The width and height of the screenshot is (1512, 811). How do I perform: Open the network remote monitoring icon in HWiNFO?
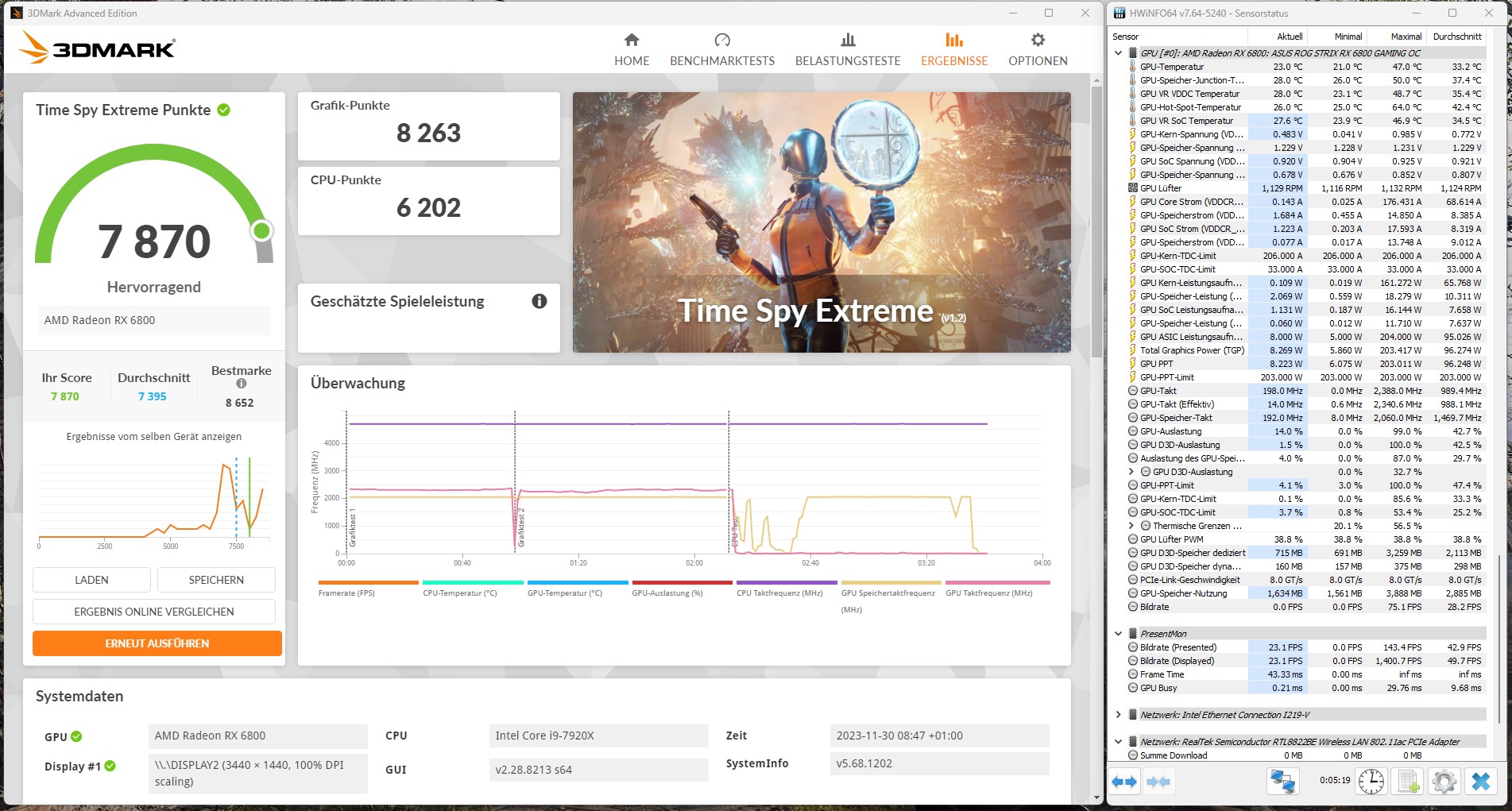click(1282, 782)
